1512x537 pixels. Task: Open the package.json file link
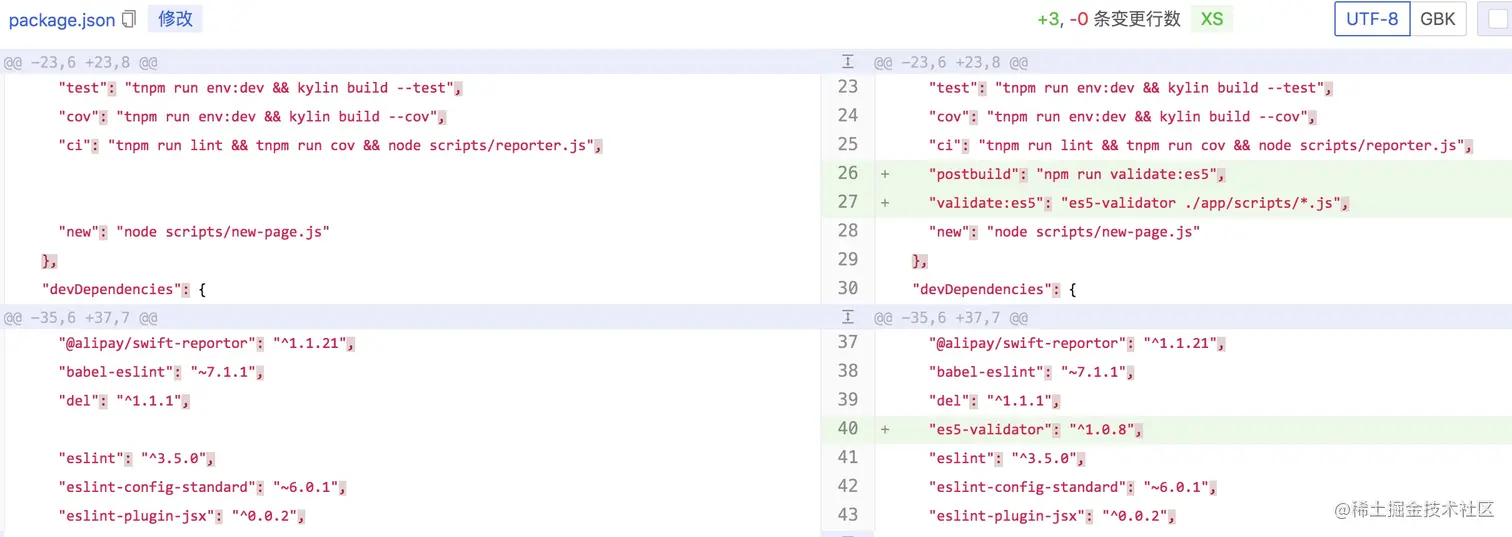click(x=62, y=19)
